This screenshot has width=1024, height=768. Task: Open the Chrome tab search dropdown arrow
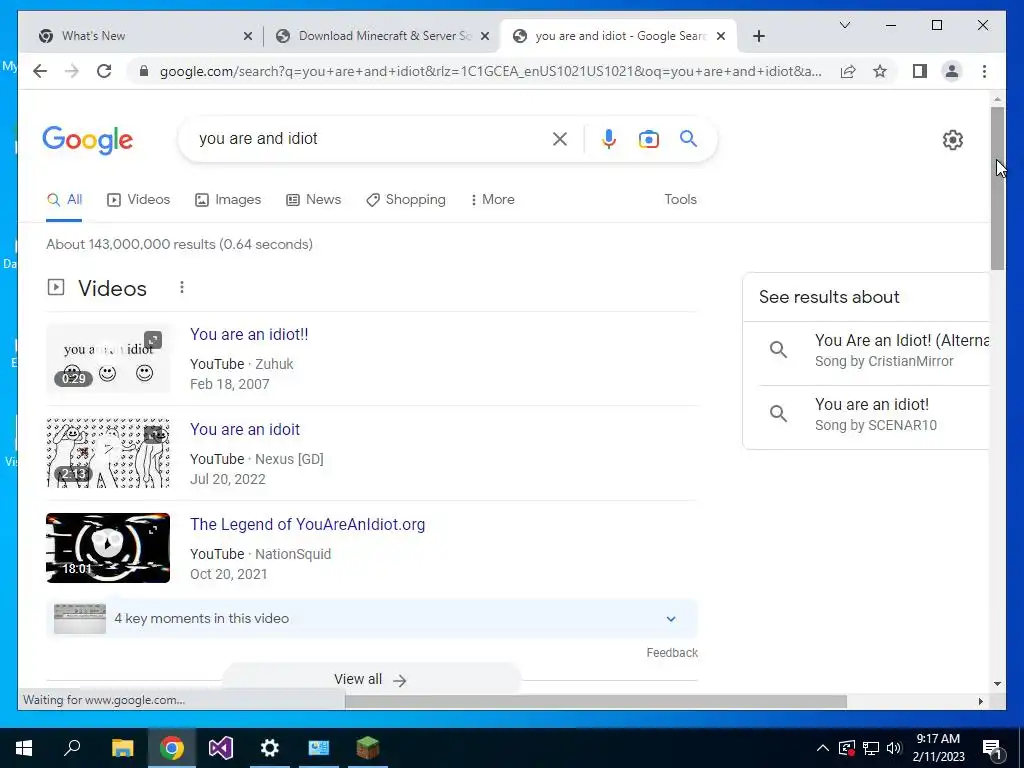844,25
